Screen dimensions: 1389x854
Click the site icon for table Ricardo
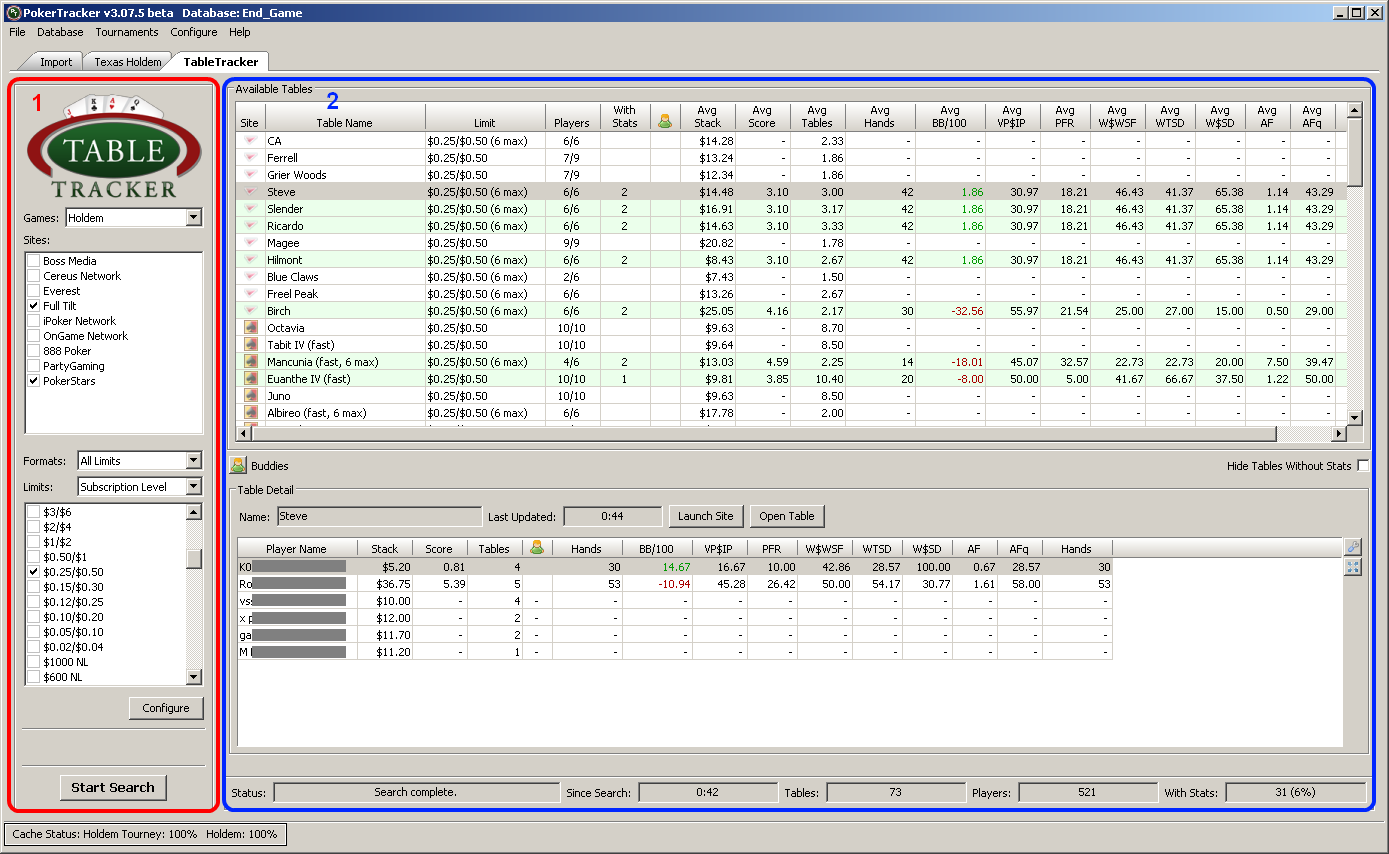[x=251, y=226]
